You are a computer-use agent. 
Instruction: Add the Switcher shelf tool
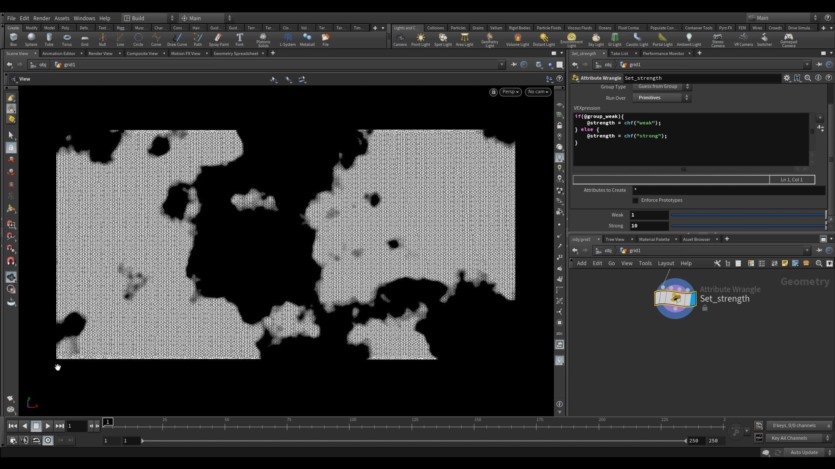[764, 39]
